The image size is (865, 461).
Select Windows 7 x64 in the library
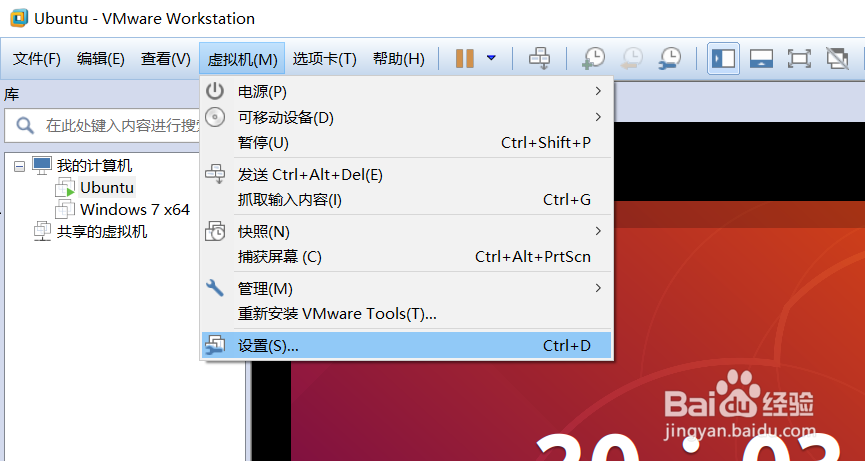(135, 210)
